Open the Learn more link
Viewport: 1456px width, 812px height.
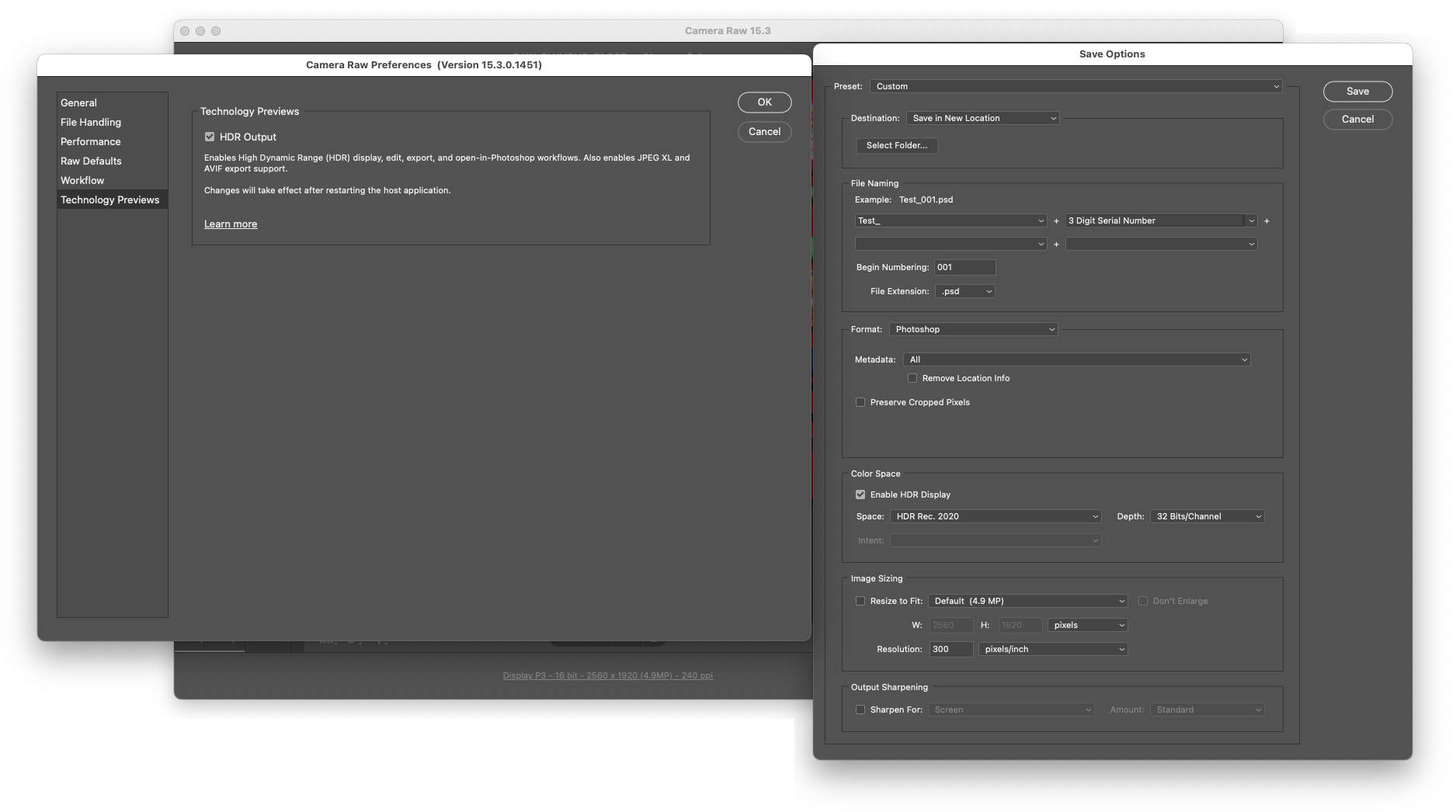230,224
